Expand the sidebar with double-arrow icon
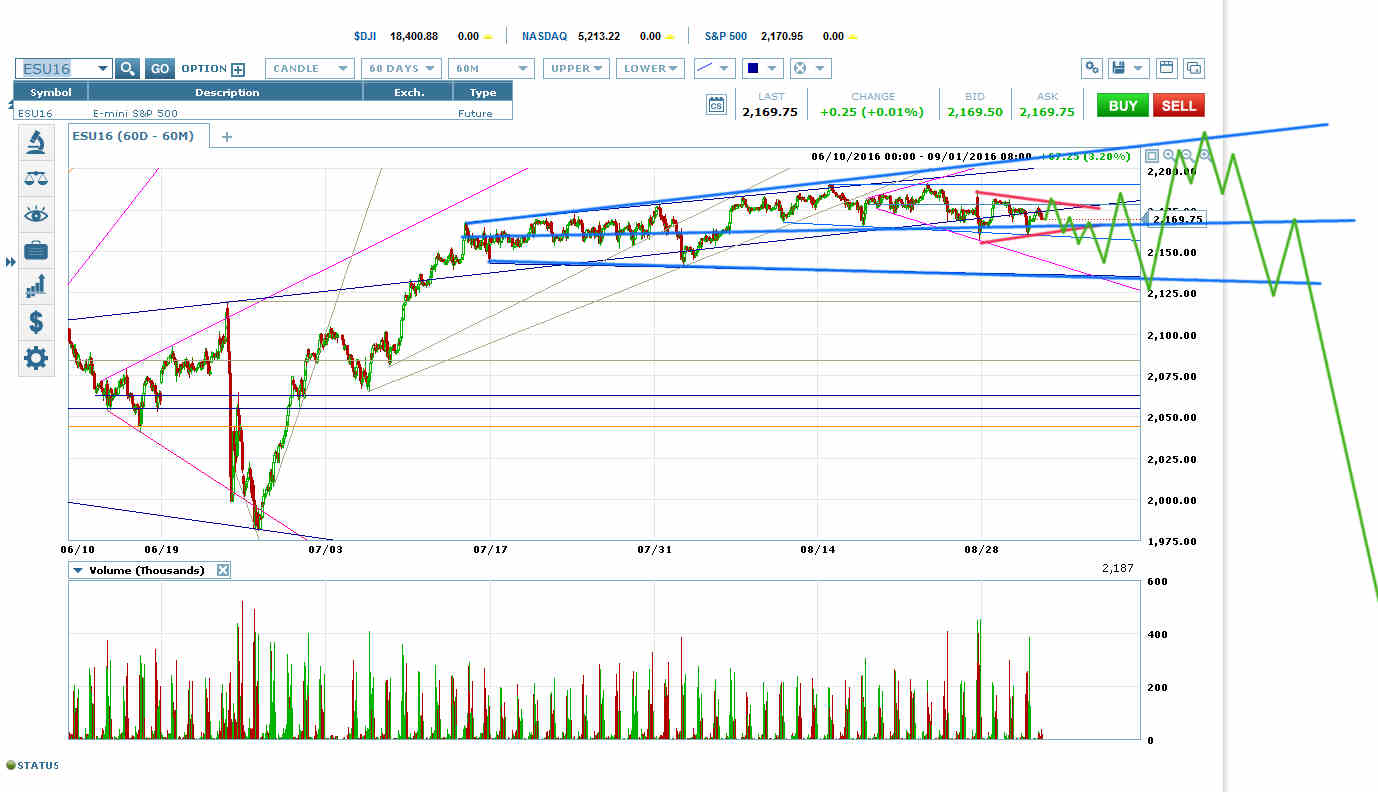Image resolution: width=1378 pixels, height=792 pixels. coord(11,262)
